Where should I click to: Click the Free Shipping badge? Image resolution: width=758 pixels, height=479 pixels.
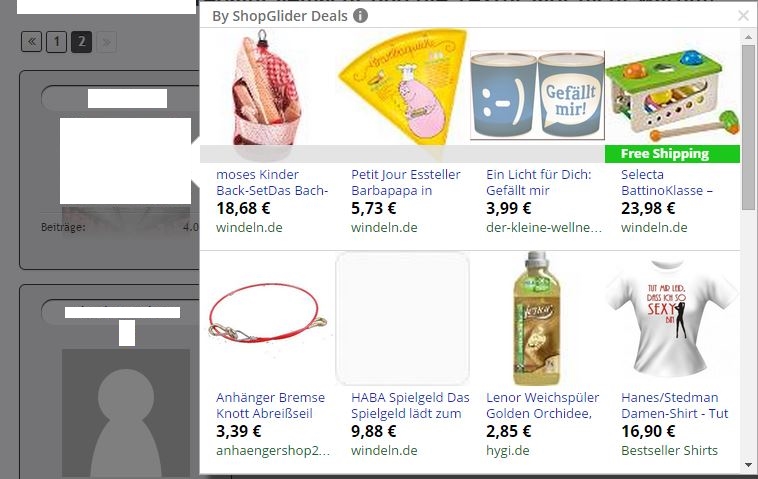click(672, 154)
